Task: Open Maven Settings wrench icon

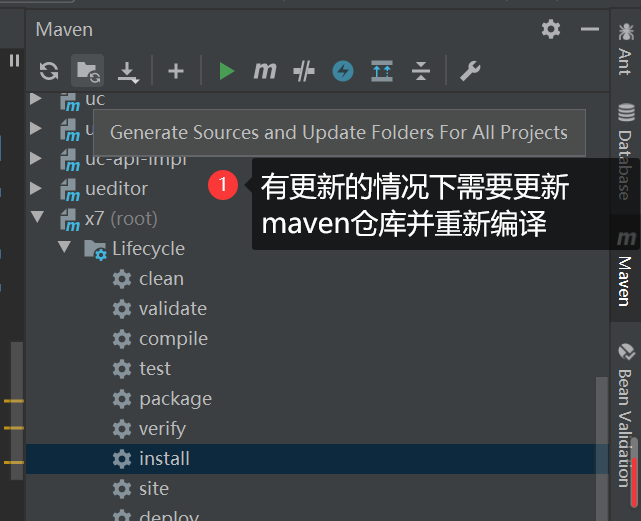Action: (470, 71)
